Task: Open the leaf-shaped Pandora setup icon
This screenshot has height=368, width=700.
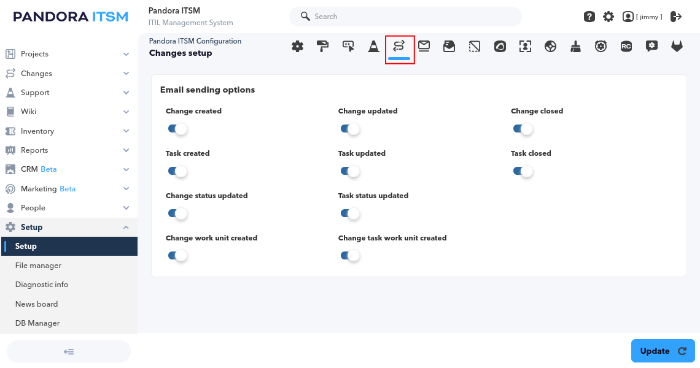Action: point(500,46)
